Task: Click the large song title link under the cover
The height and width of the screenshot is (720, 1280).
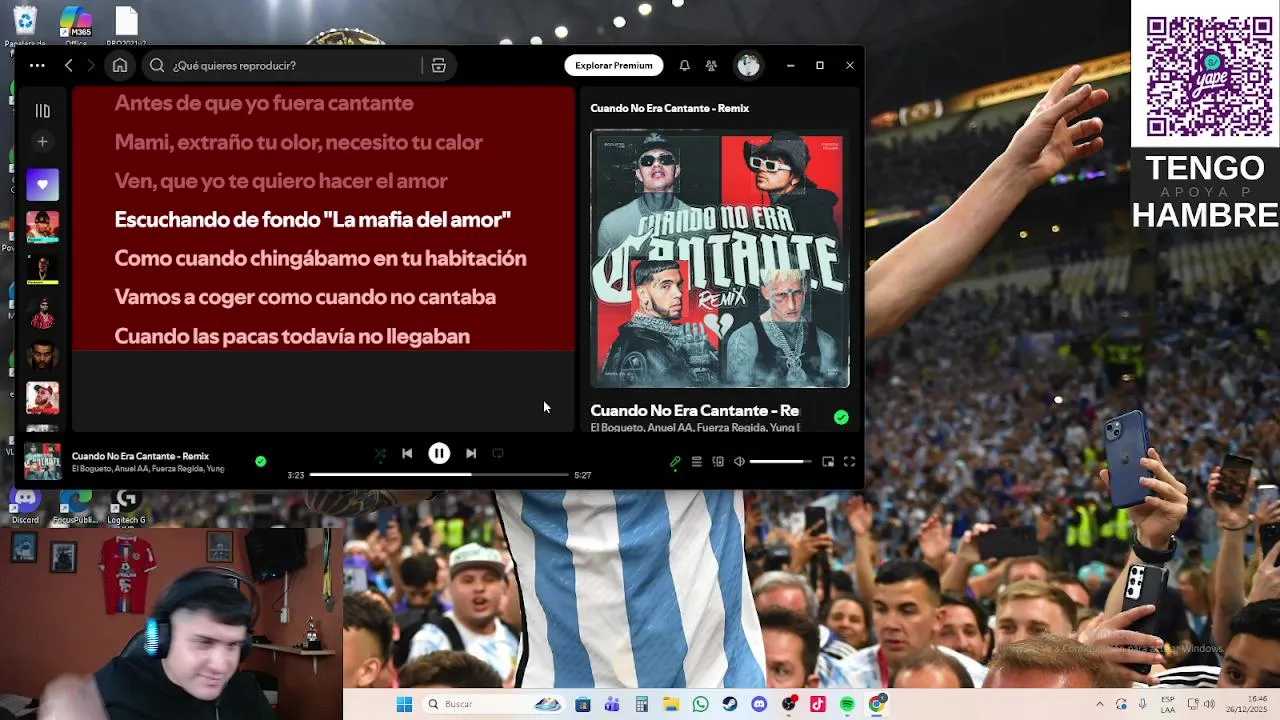Action: 695,410
